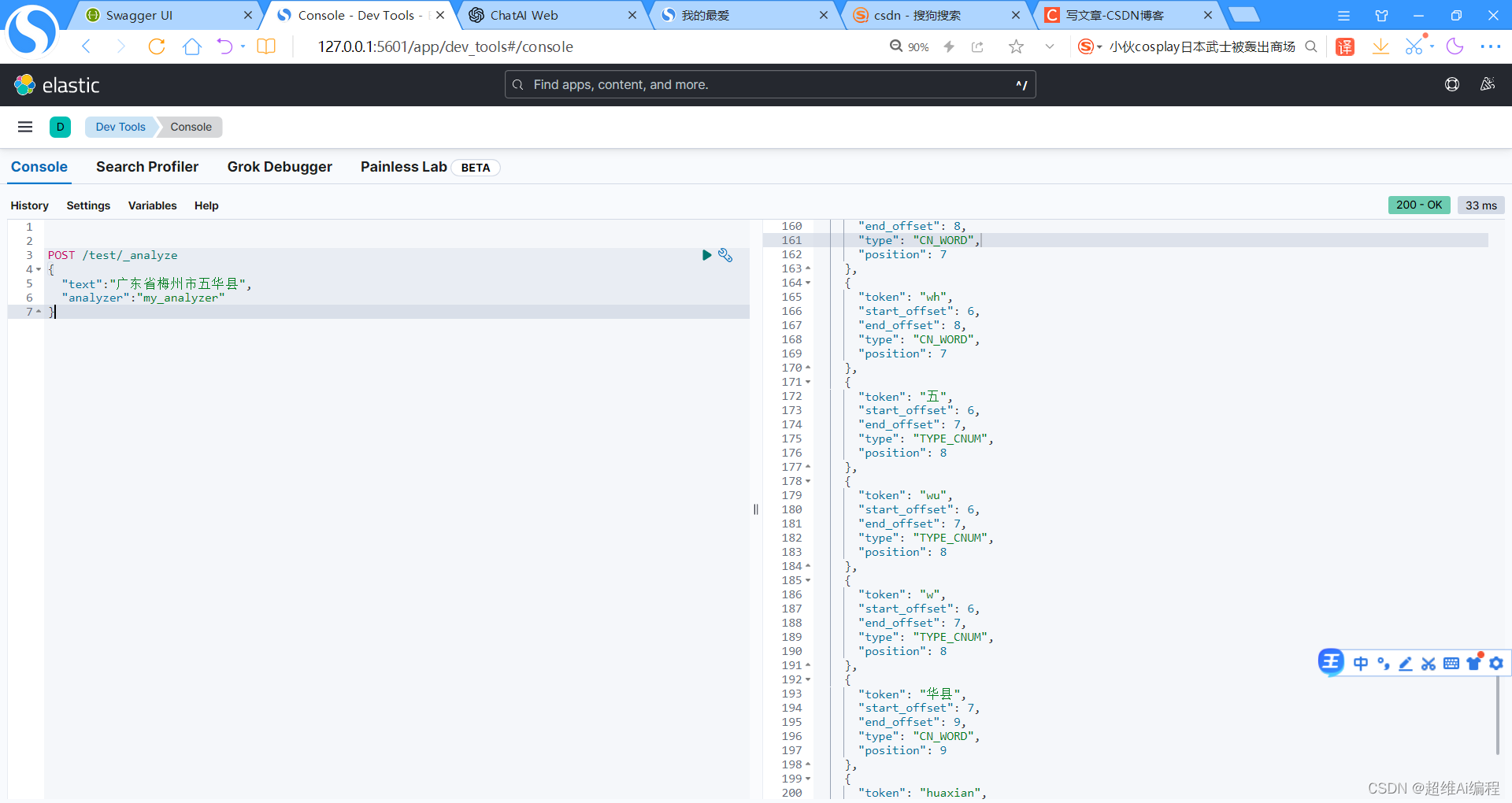Open the browser skin shirt icon
This screenshot has width=1512, height=803.
pos(1381,15)
